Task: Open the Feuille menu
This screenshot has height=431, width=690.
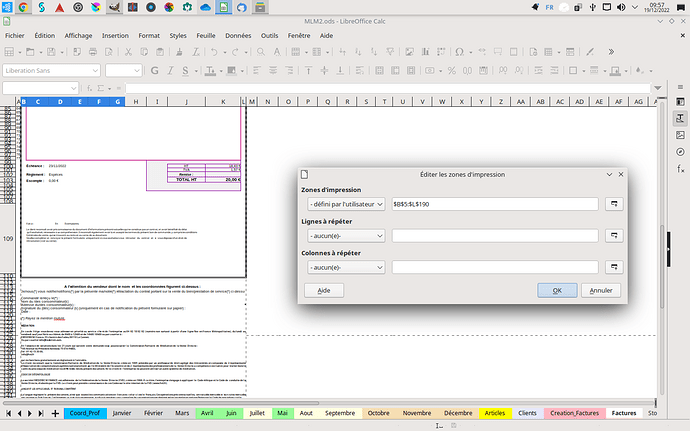Action: [x=206, y=36]
